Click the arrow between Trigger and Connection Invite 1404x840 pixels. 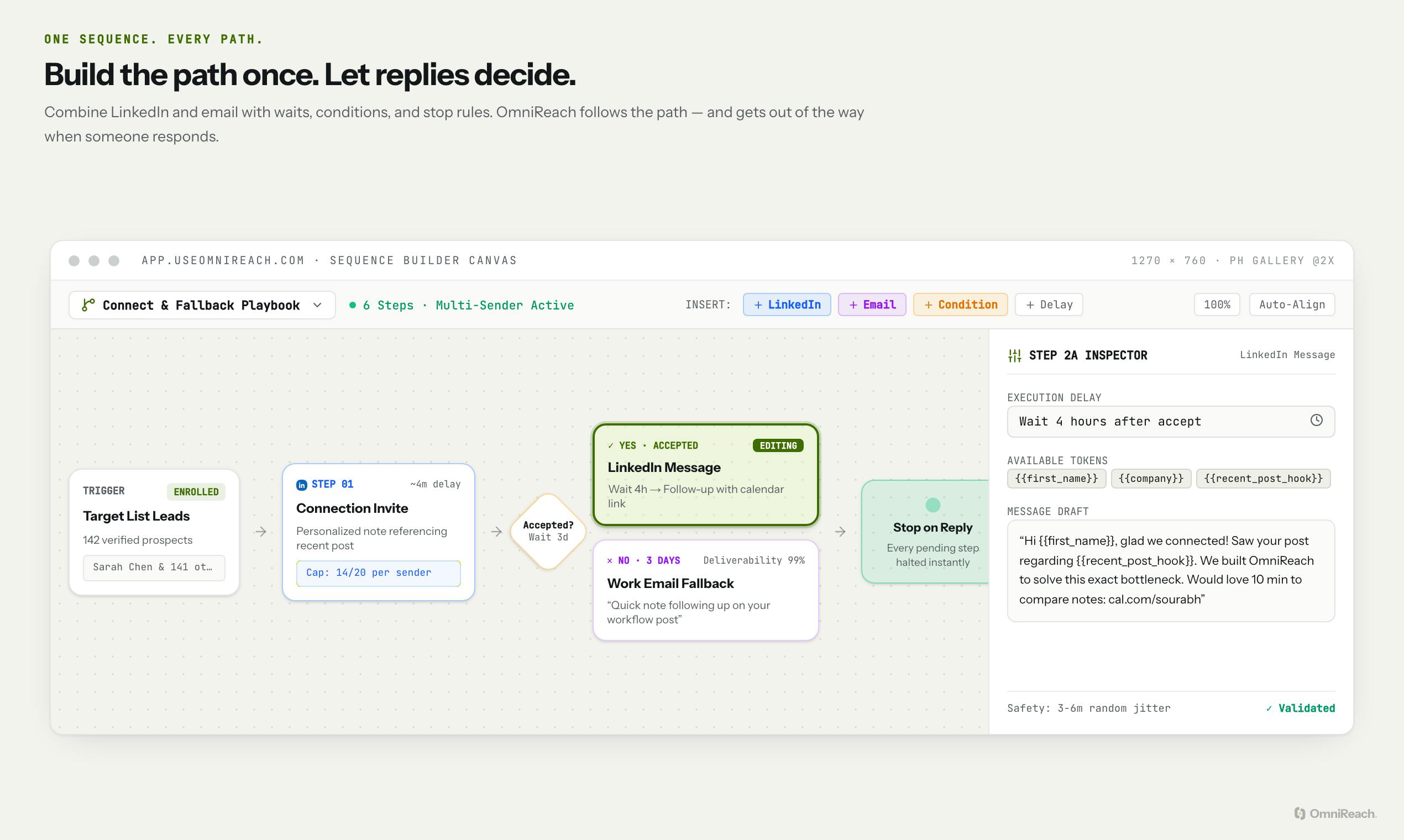pos(261,532)
